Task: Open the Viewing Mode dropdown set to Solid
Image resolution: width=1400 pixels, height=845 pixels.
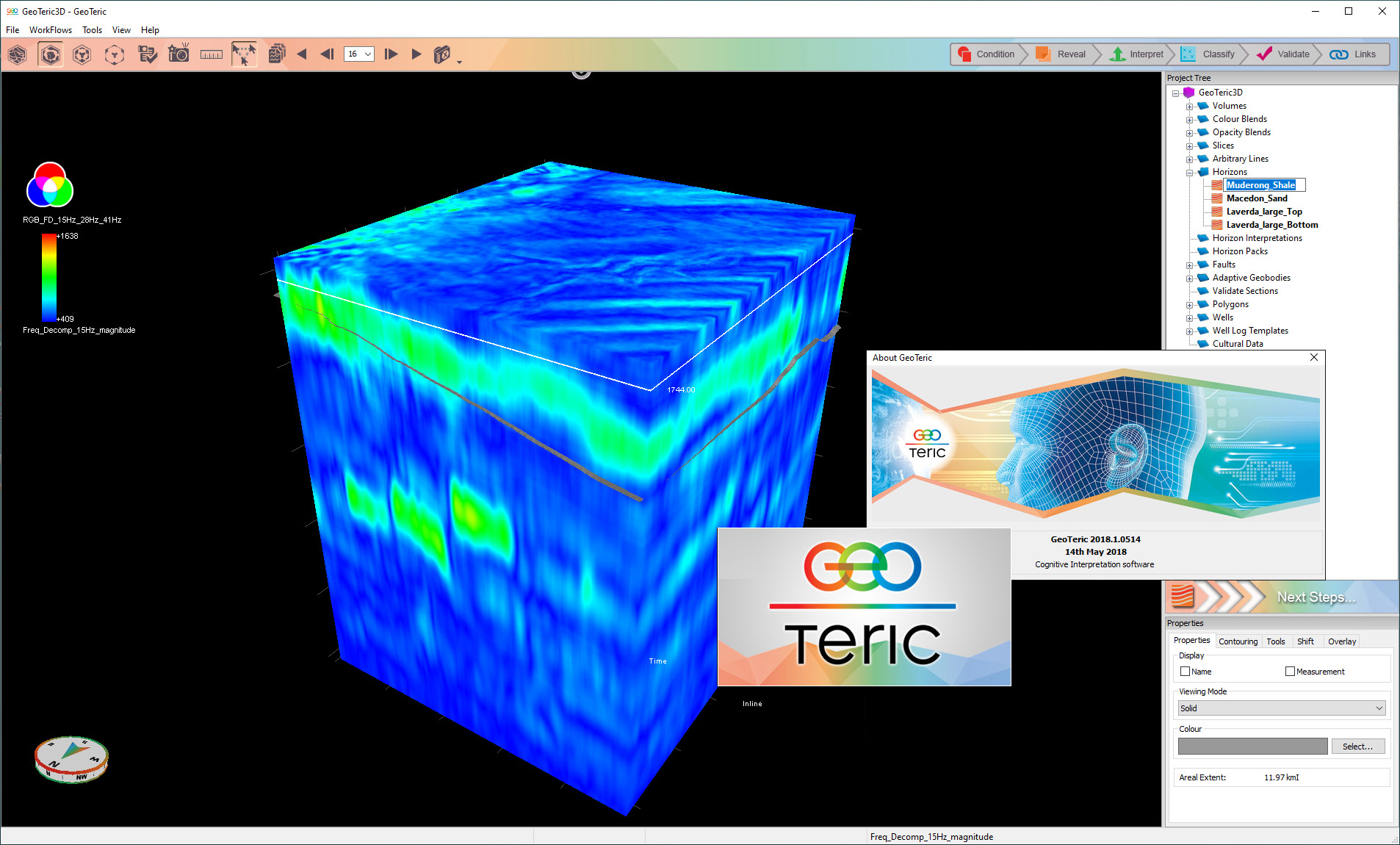Action: click(x=1282, y=708)
